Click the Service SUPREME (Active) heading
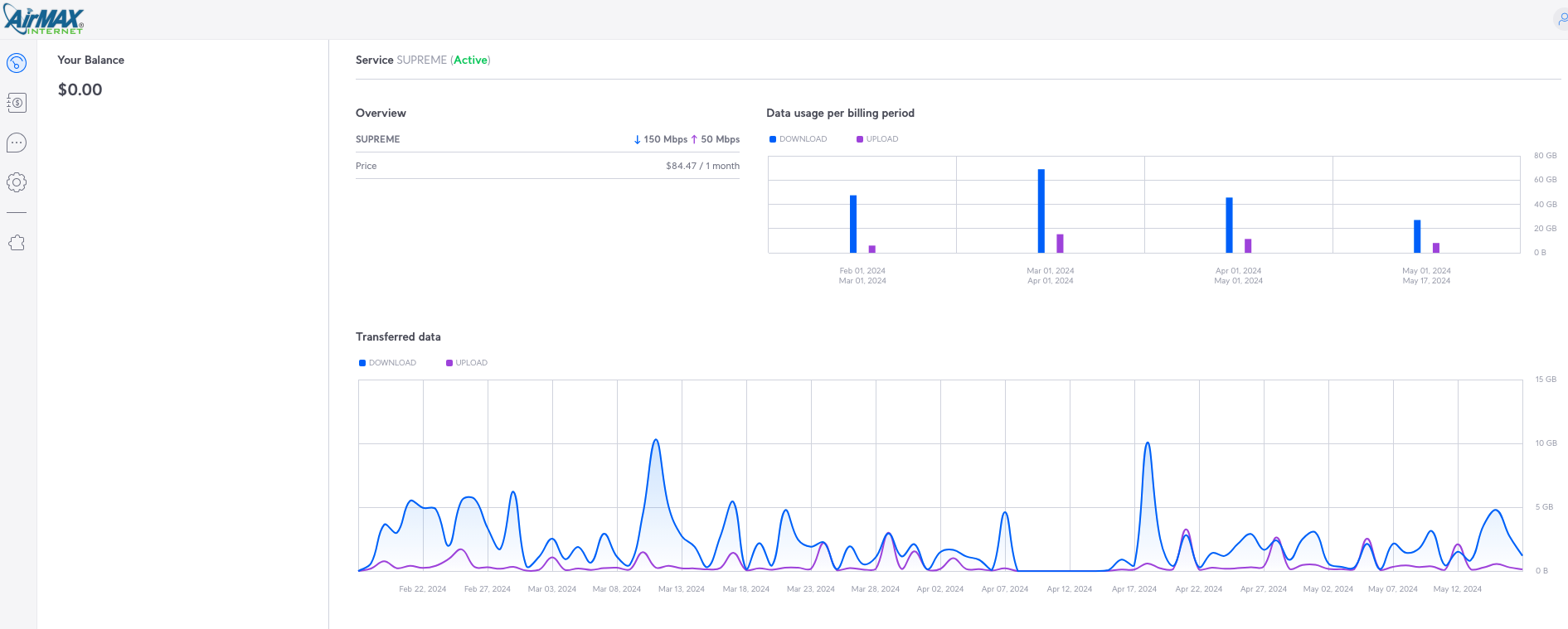Screen dimensions: 1568x629 pyautogui.click(x=423, y=60)
